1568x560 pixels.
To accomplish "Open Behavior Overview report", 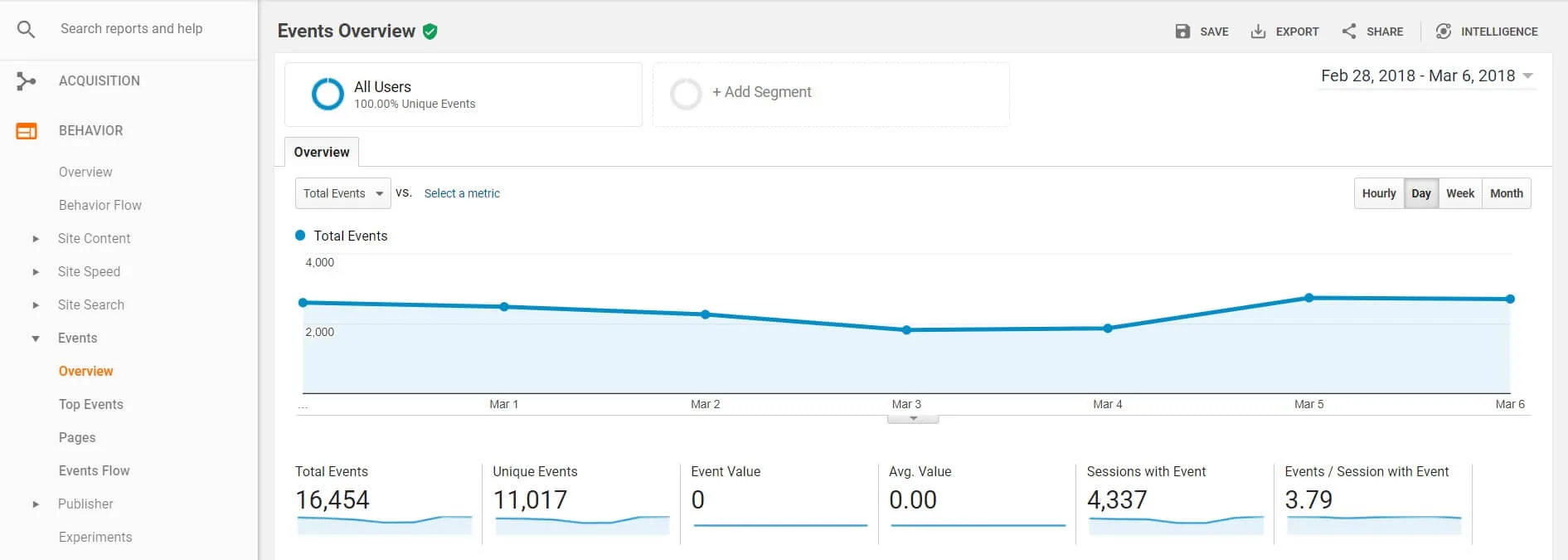I will 85,173.
